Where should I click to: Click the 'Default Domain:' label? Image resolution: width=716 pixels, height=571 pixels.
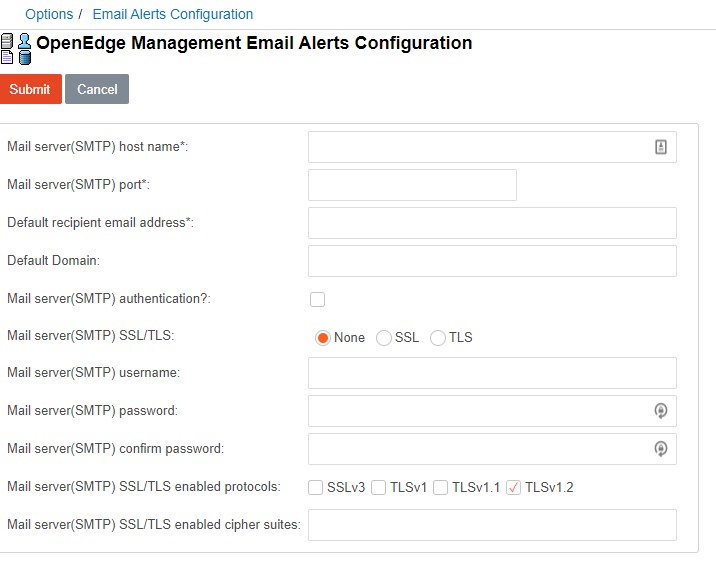click(53, 260)
